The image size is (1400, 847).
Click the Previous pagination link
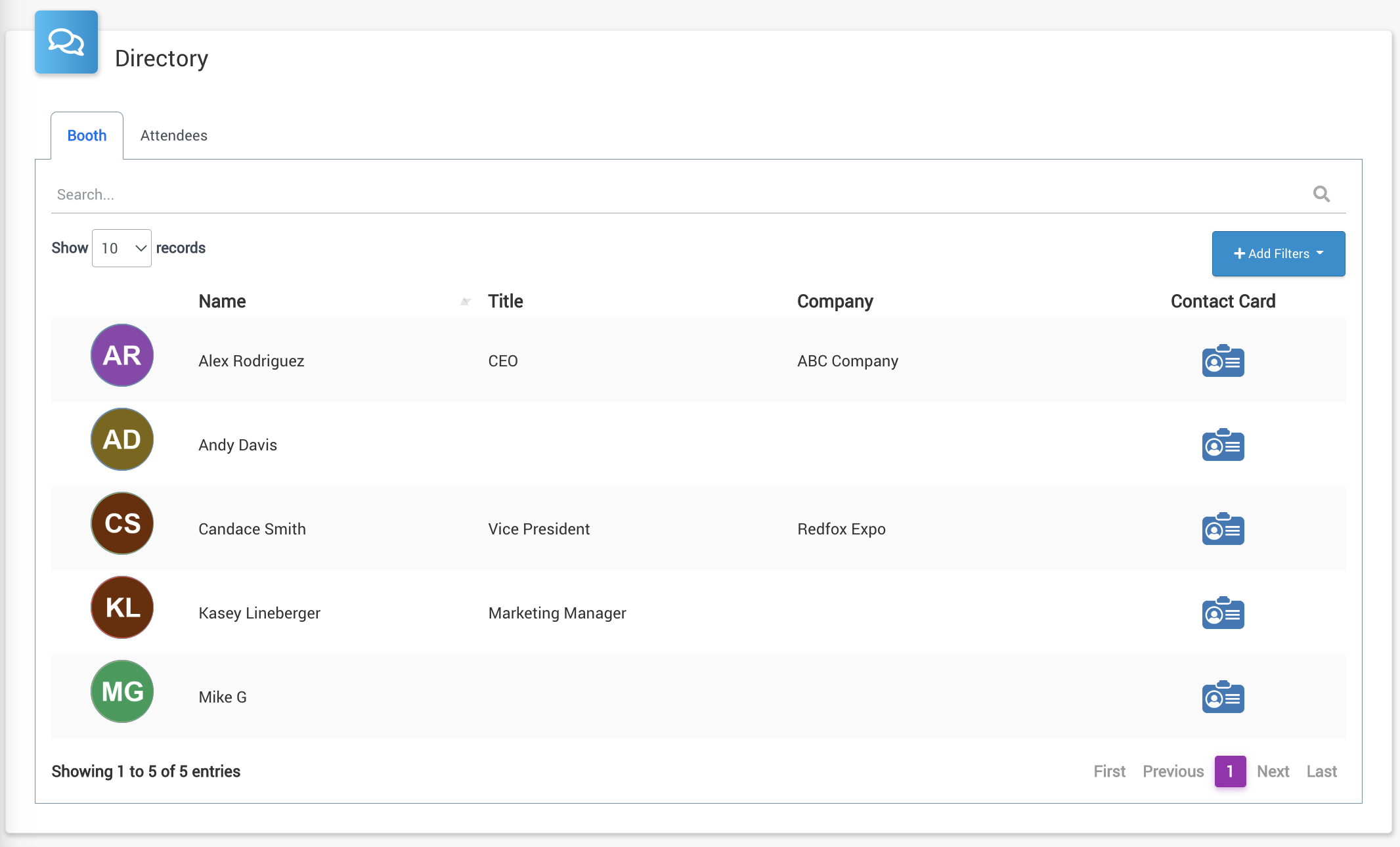coord(1173,771)
